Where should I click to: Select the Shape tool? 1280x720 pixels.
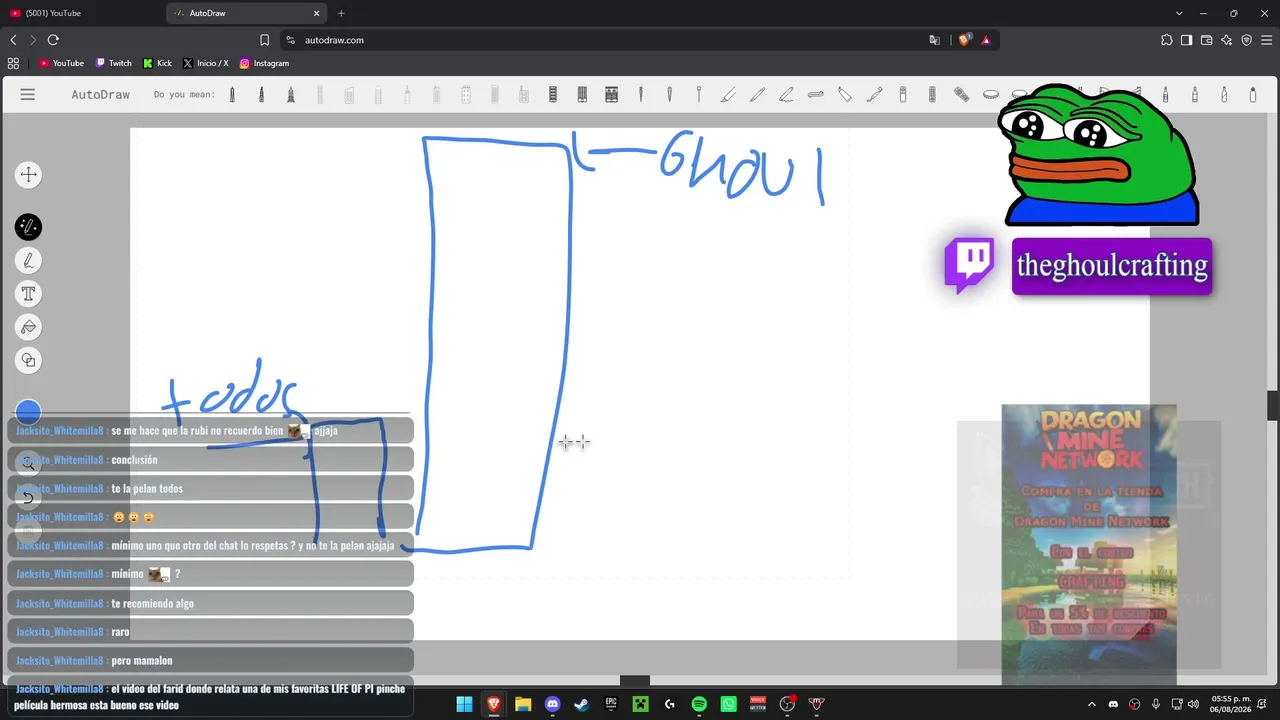tap(28, 360)
